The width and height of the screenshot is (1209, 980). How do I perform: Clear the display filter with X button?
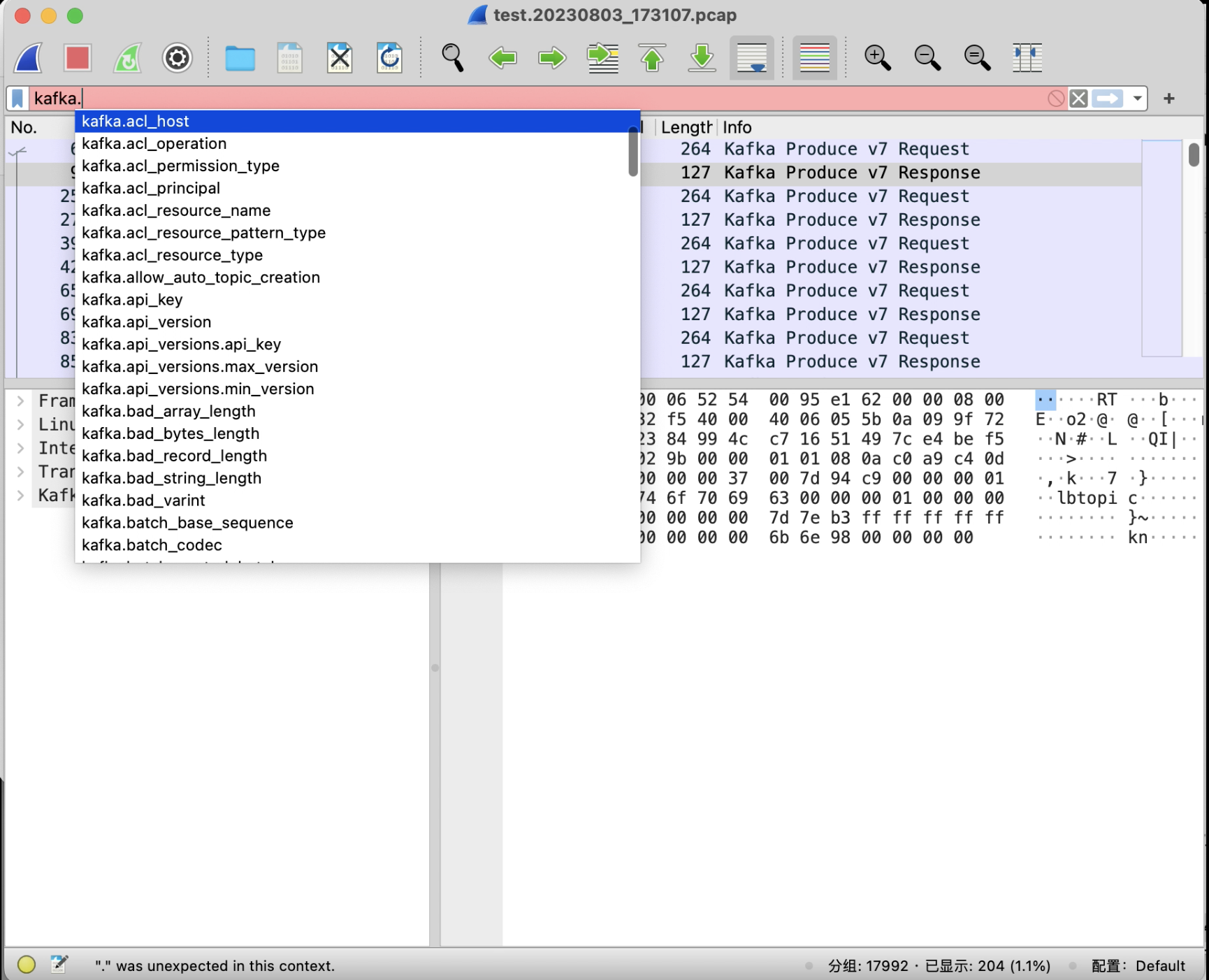tap(1078, 99)
